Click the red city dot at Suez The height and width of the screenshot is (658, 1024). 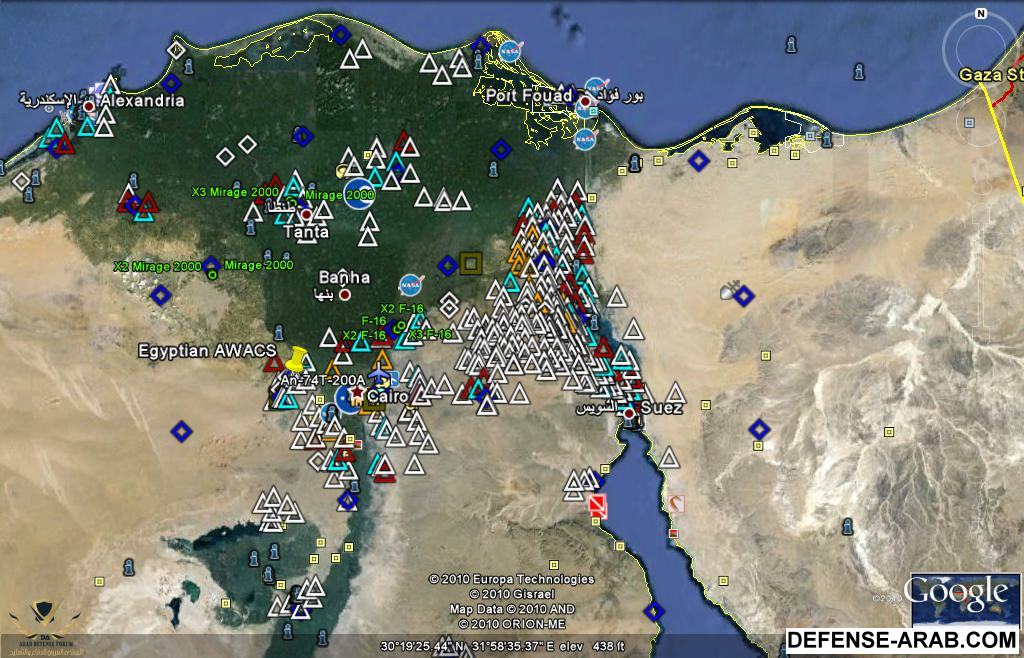[629, 412]
